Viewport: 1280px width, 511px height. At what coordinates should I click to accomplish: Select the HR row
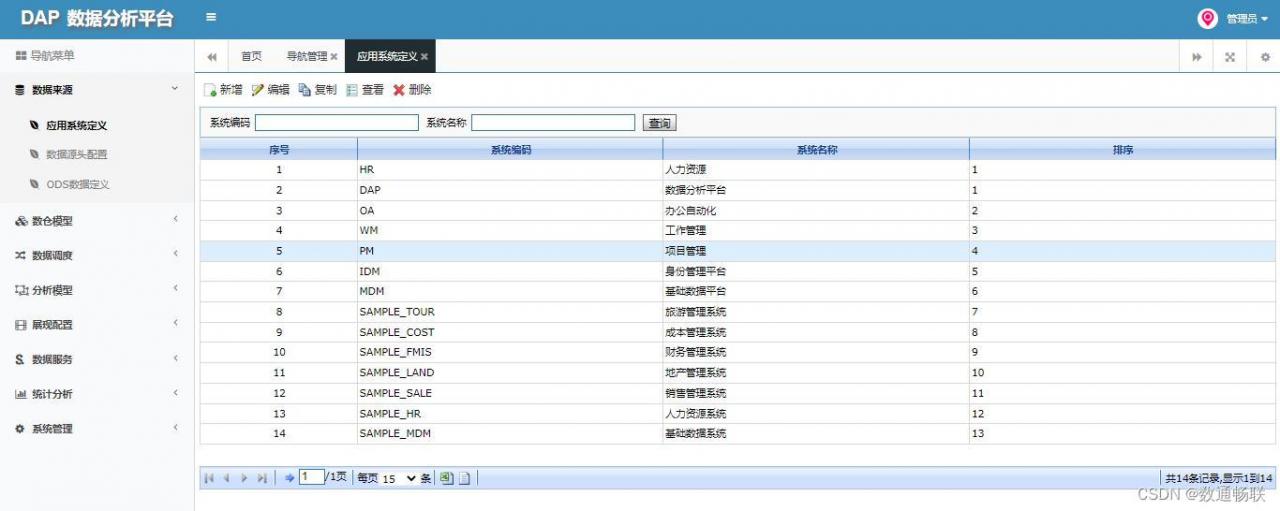[738, 170]
